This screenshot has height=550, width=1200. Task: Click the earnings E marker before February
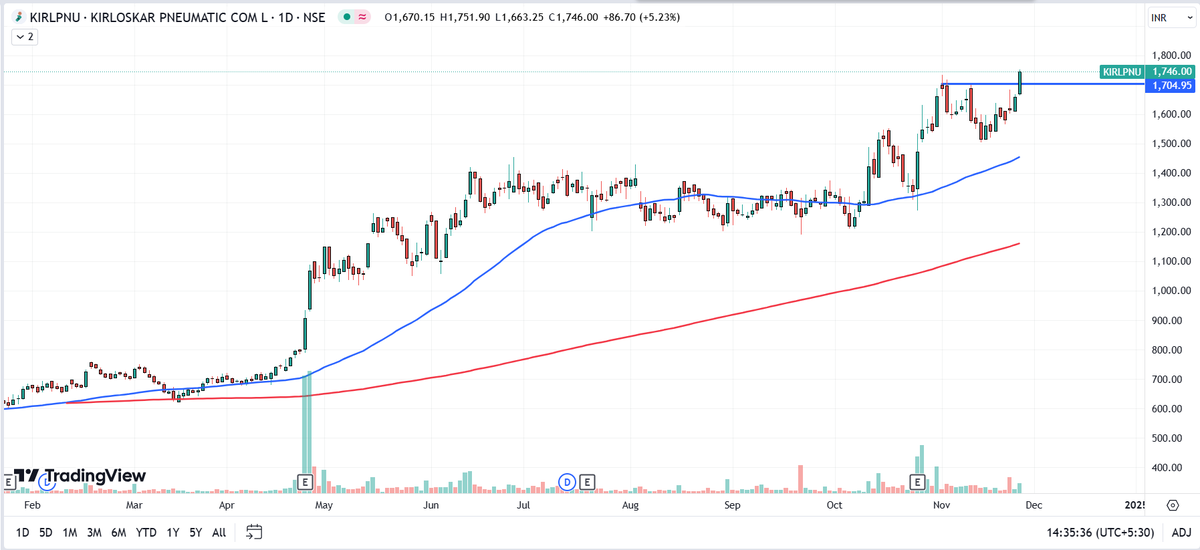coord(8,482)
